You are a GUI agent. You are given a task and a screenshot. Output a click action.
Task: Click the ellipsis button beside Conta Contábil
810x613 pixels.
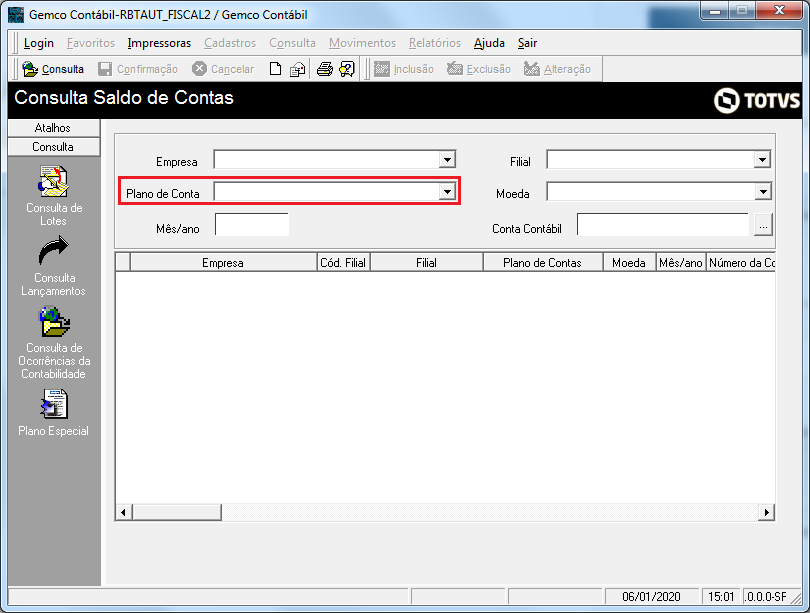click(x=764, y=225)
